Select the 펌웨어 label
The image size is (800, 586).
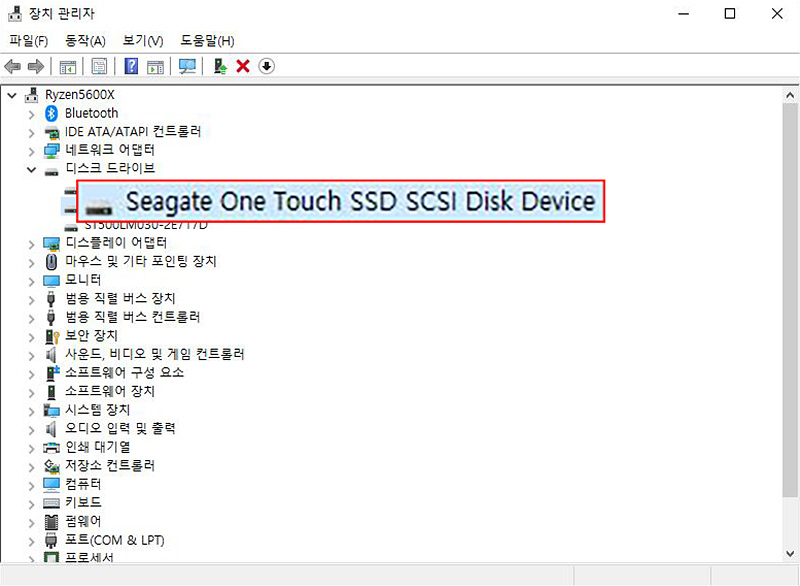click(83, 521)
